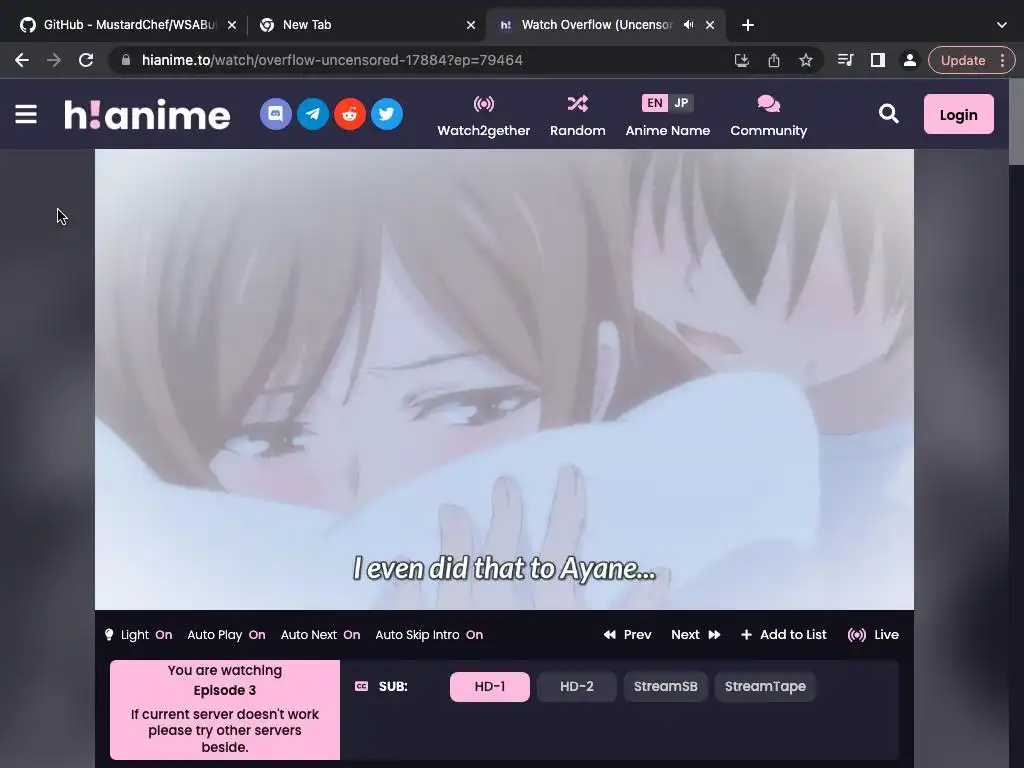Open media controls in toolbar

(x=846, y=60)
